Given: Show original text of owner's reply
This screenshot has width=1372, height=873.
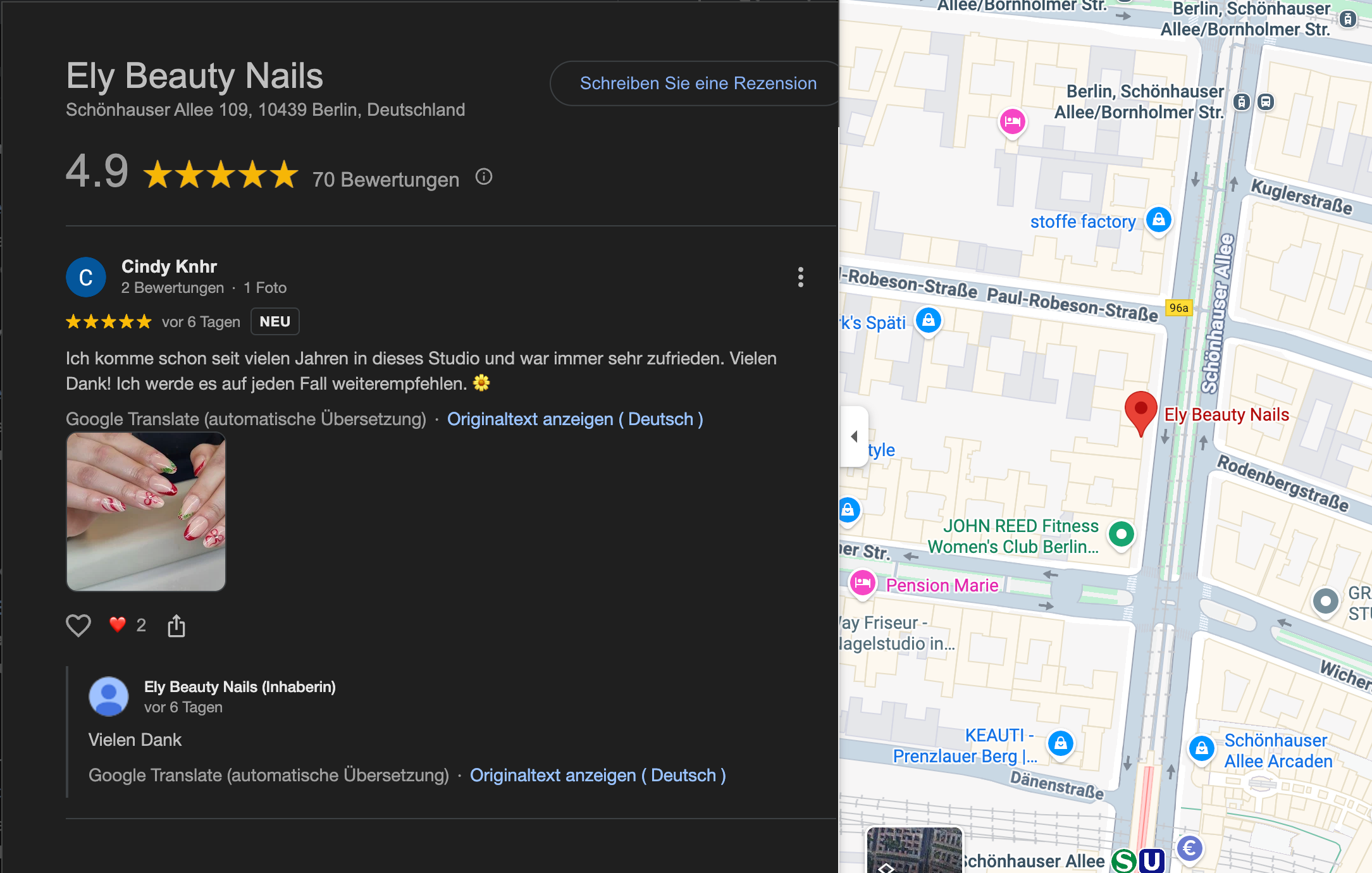Looking at the screenshot, I should pos(597,775).
